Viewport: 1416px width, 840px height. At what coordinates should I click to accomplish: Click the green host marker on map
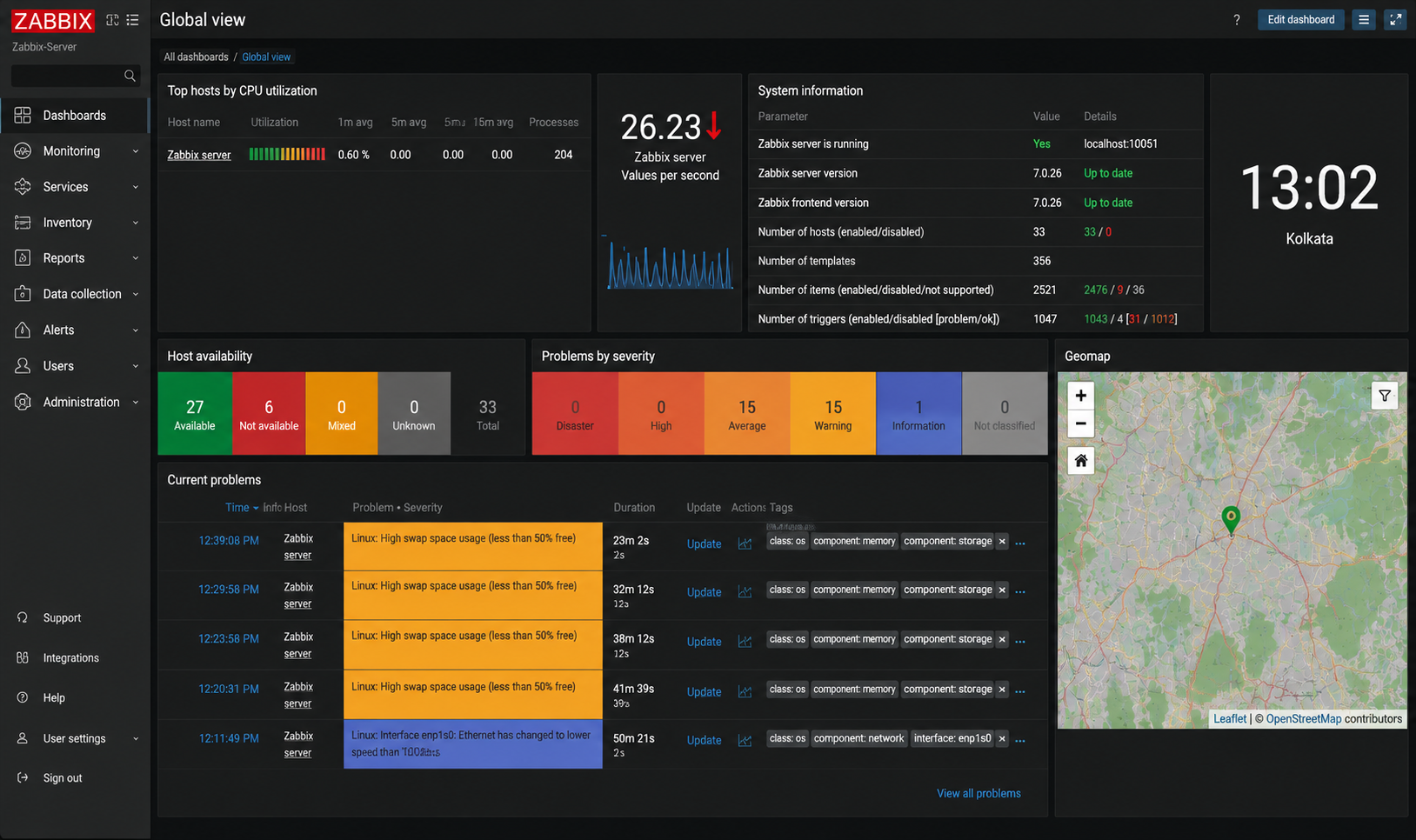[x=1231, y=519]
